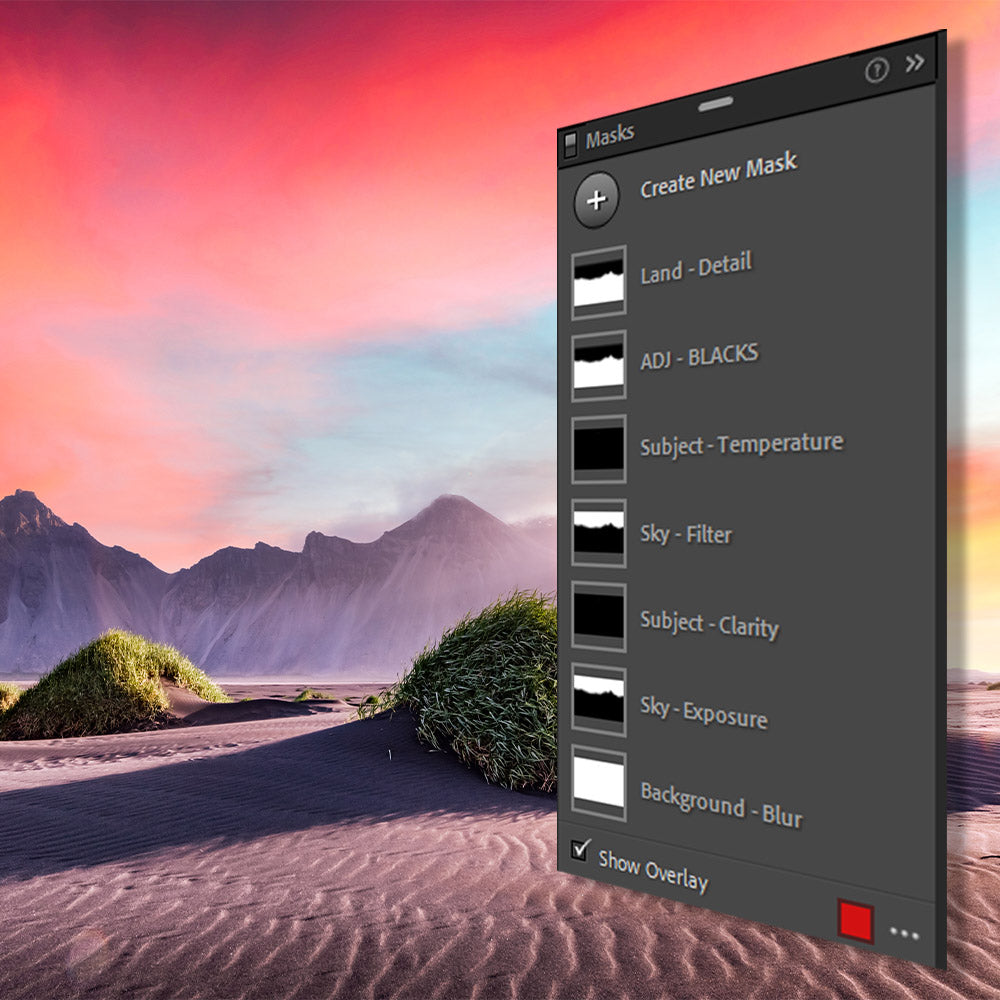The width and height of the screenshot is (1000, 1000).
Task: Click the Create New Mask plus icon
Action: click(x=596, y=200)
